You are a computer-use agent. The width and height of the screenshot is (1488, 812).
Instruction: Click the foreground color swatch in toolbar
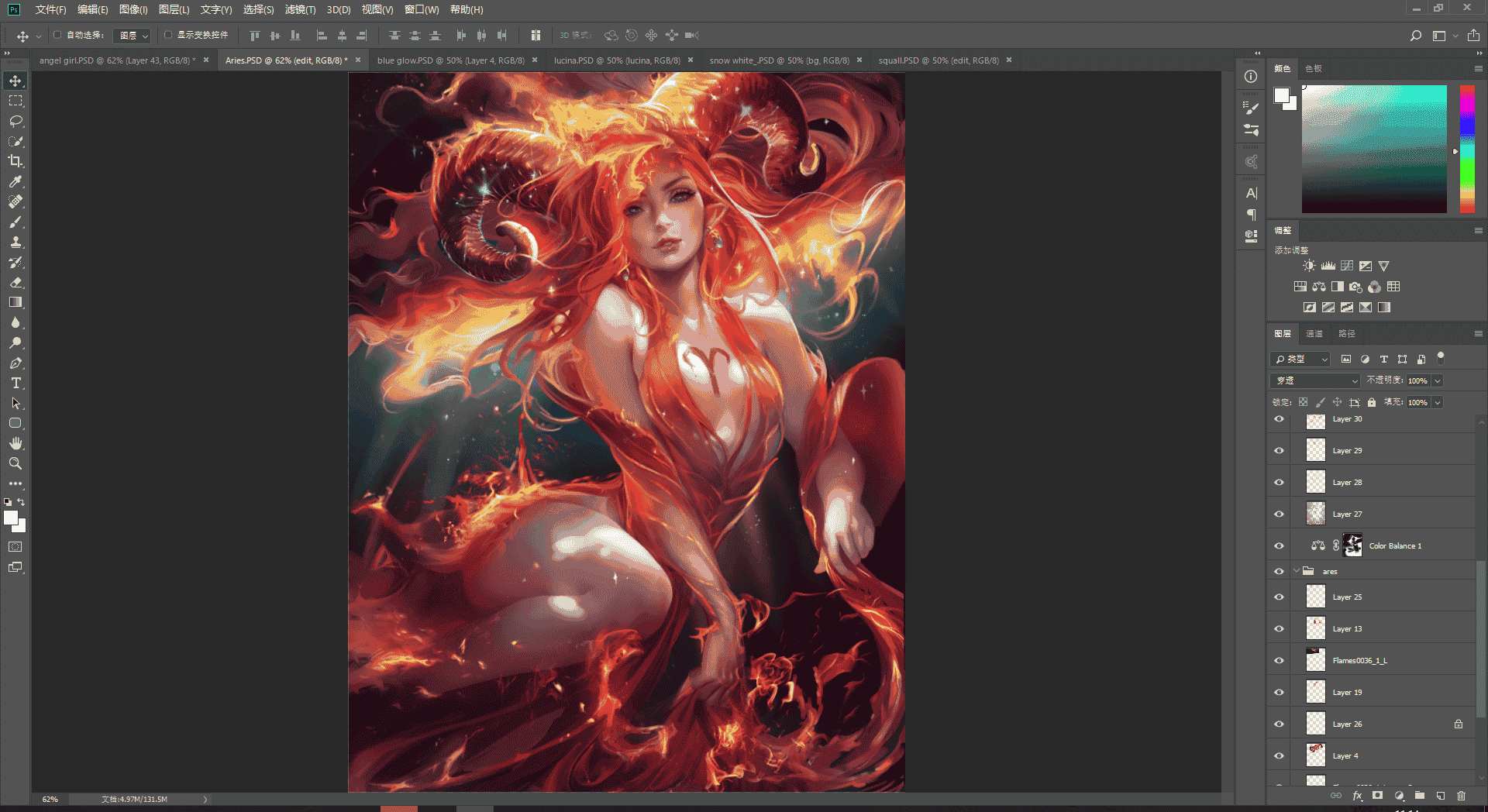tap(11, 518)
